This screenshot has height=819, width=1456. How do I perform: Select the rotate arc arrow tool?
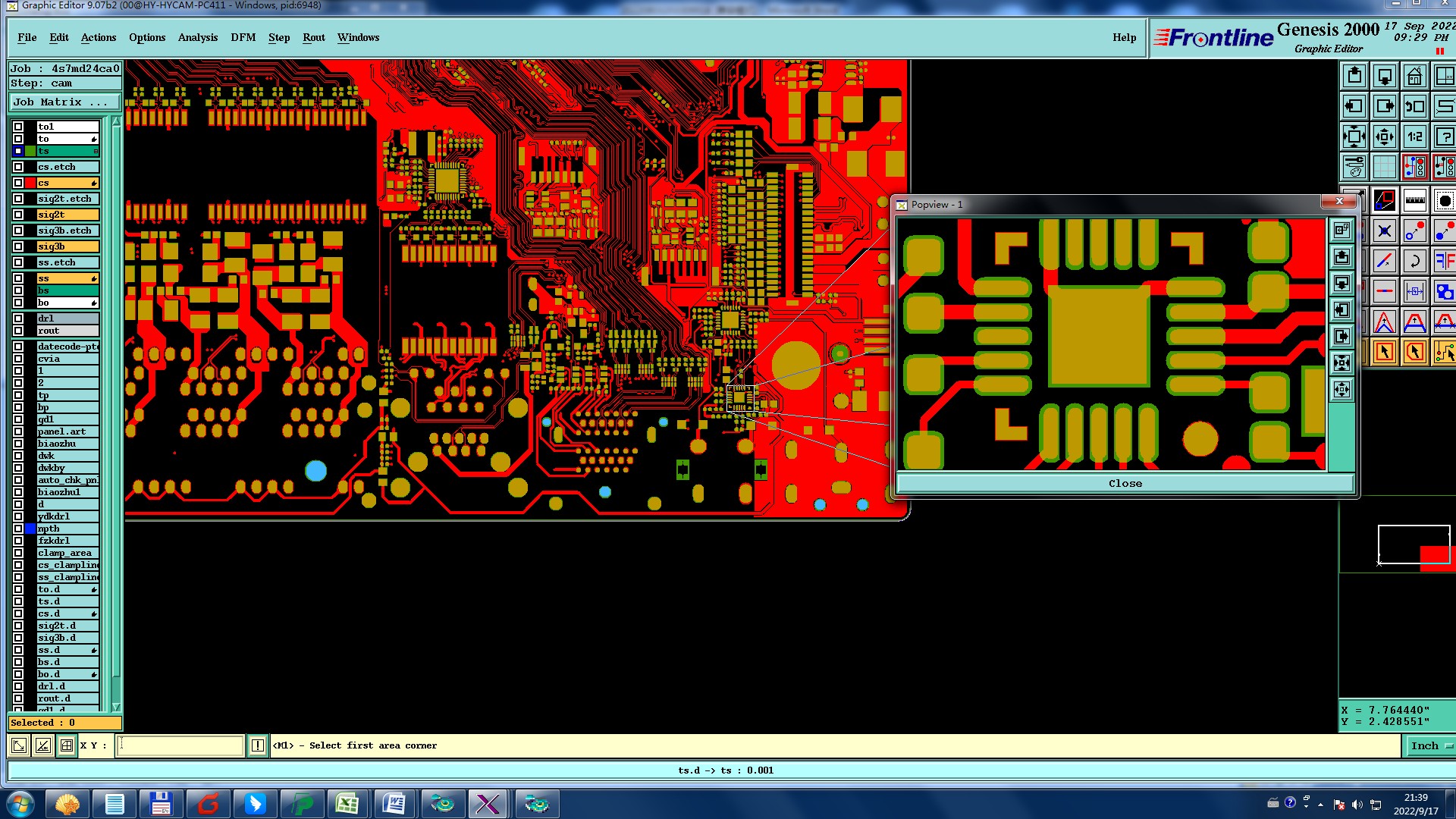pyautogui.click(x=1414, y=262)
